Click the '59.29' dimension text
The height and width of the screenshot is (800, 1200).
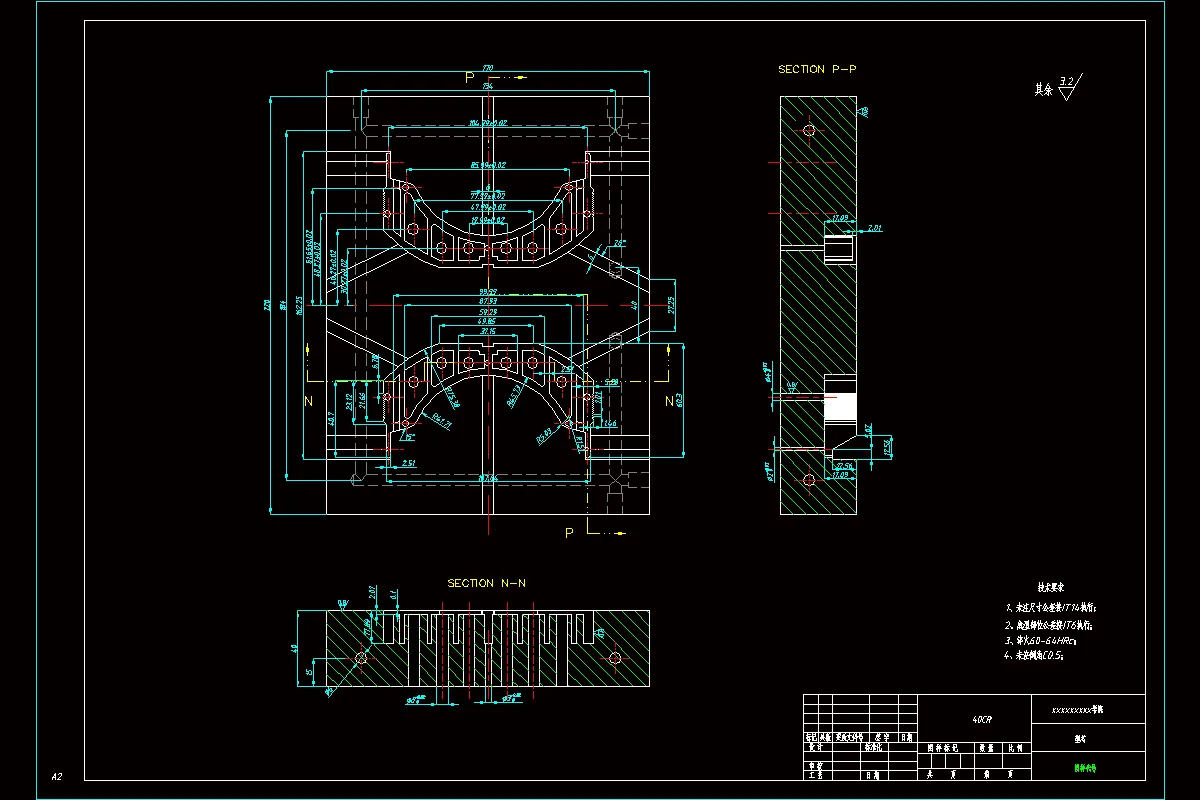[488, 311]
